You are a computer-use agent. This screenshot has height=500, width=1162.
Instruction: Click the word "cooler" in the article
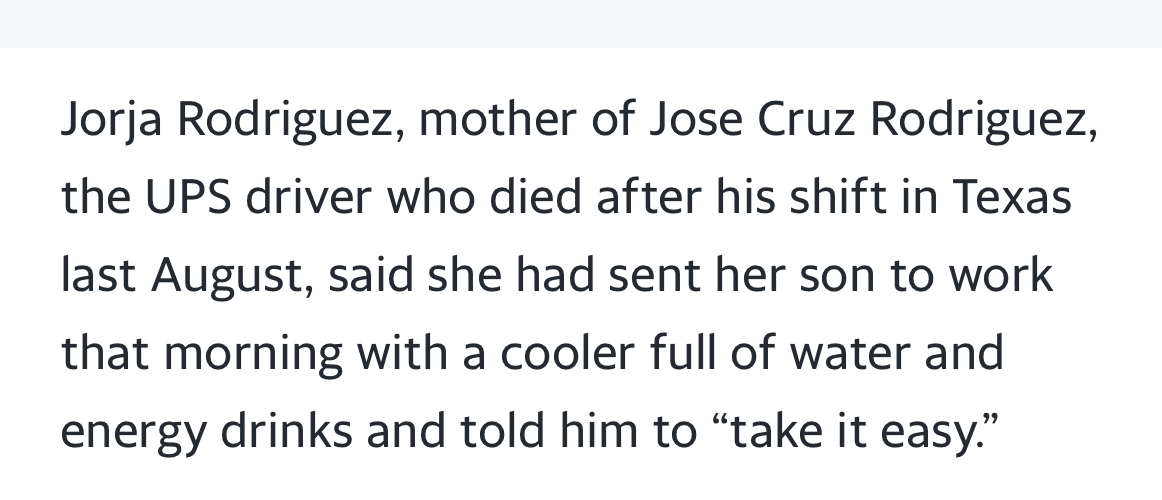(568, 353)
